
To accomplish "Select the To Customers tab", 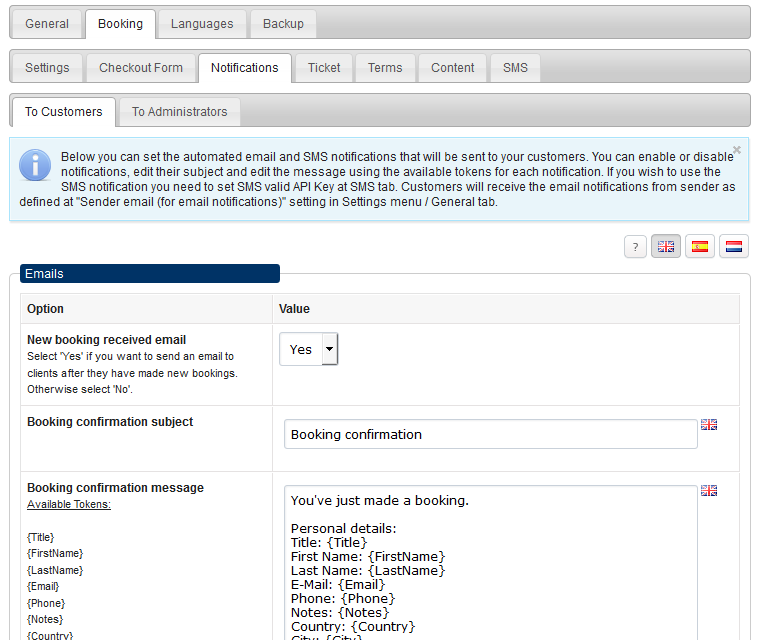I will coord(64,112).
